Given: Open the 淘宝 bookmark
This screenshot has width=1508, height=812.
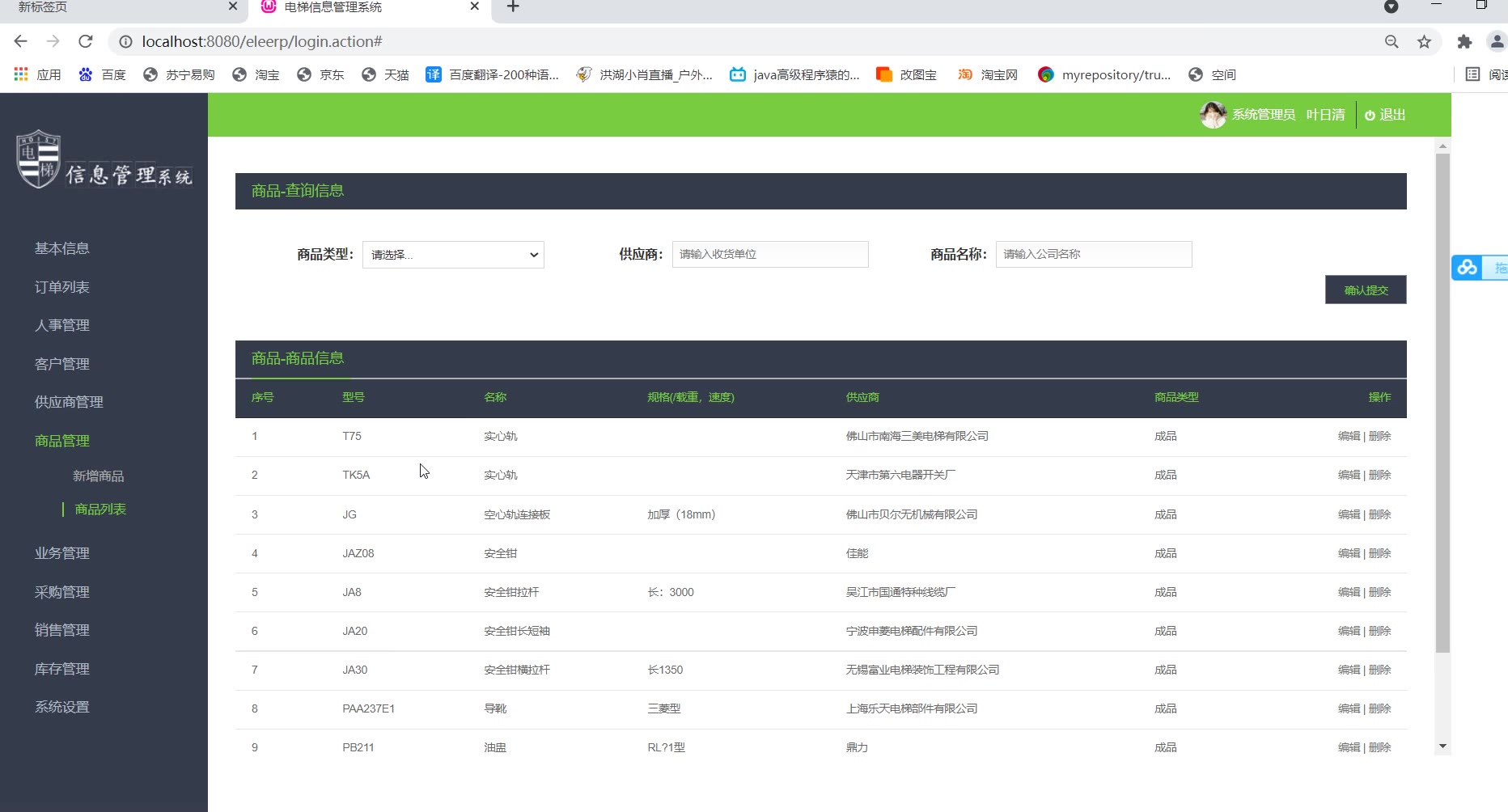Looking at the screenshot, I should pos(256,74).
